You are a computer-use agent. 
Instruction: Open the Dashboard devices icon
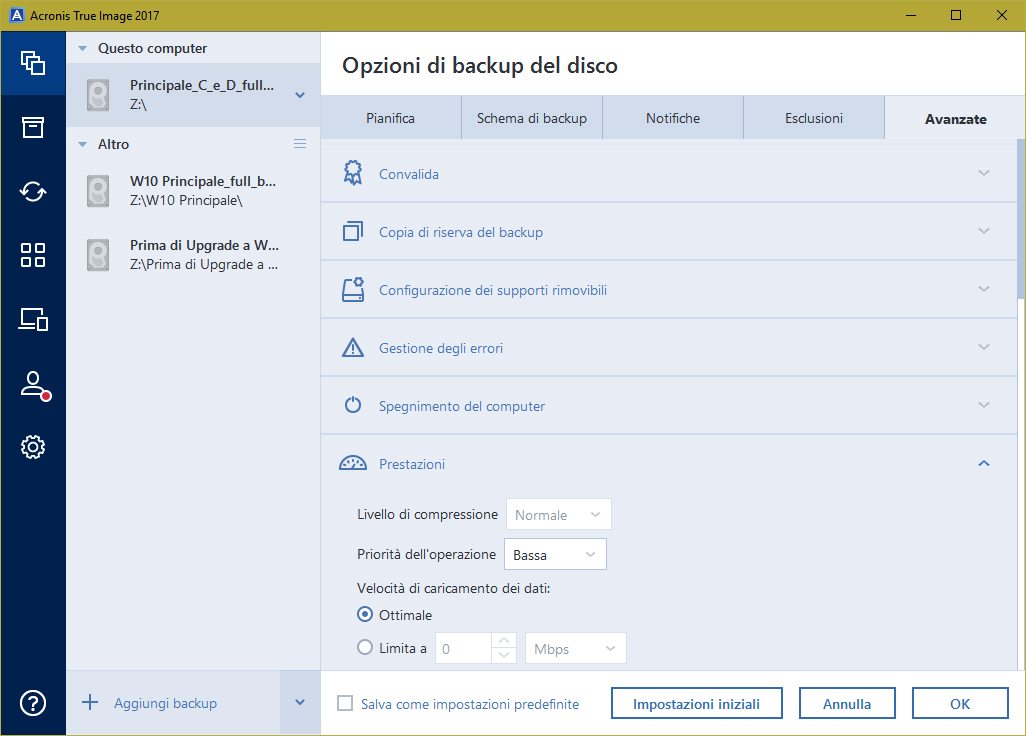click(33, 319)
